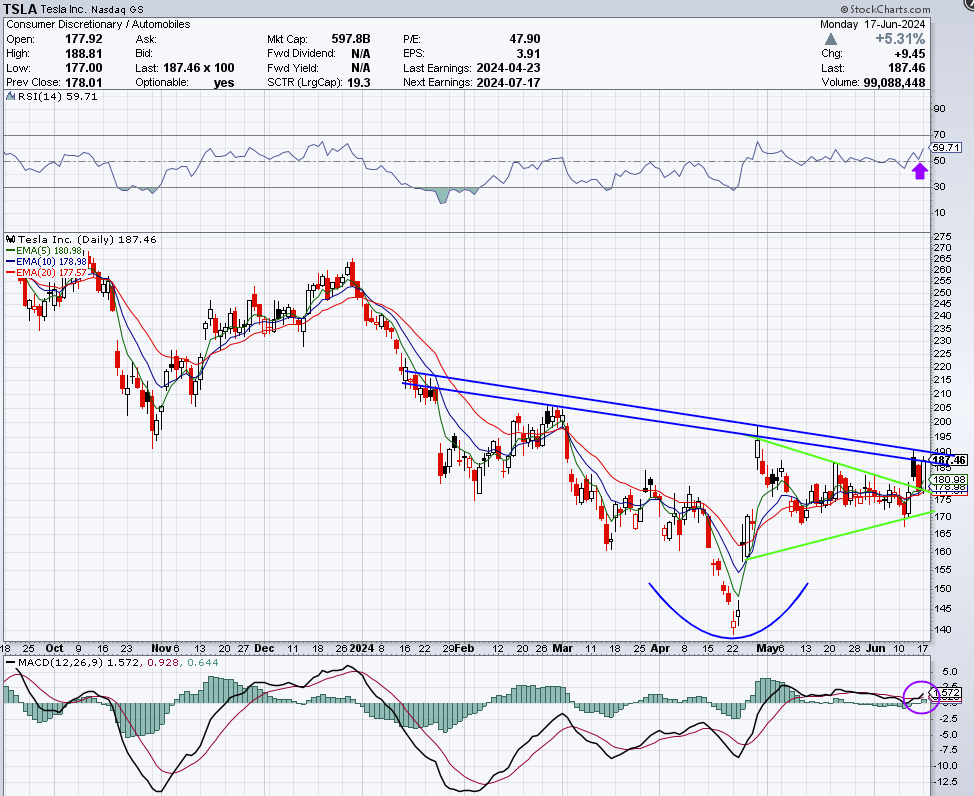Image resolution: width=974 pixels, height=796 pixels.
Task: Click the date 'Monday 17-Jun-2024'
Action: click(873, 24)
